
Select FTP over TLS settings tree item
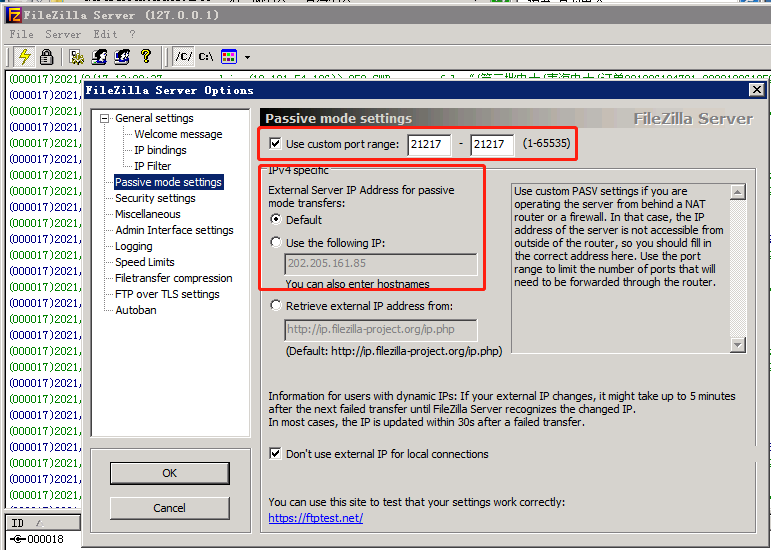tap(167, 294)
